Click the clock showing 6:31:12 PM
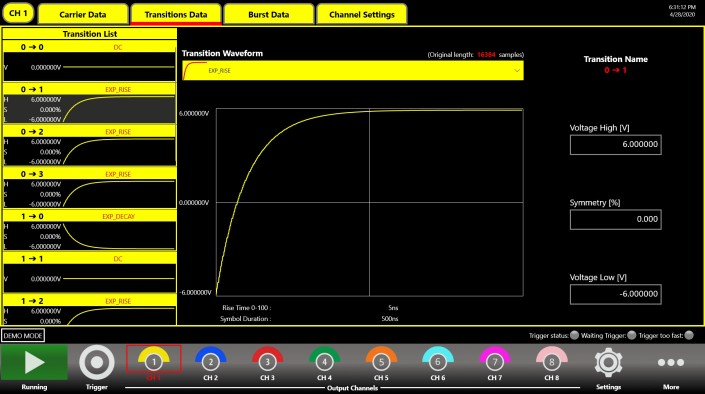Image resolution: width=705 pixels, height=394 pixels. [682, 7]
